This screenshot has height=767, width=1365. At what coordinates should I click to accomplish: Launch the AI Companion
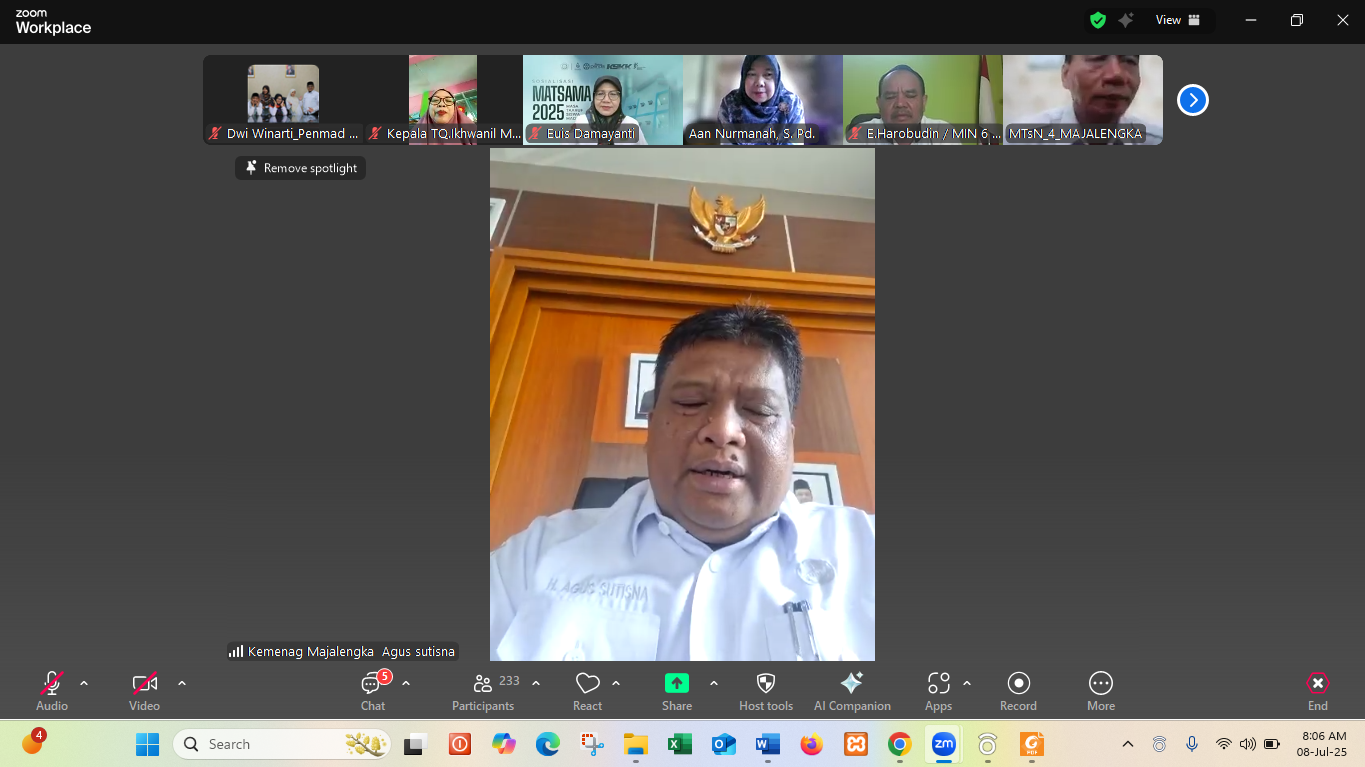[x=852, y=690]
